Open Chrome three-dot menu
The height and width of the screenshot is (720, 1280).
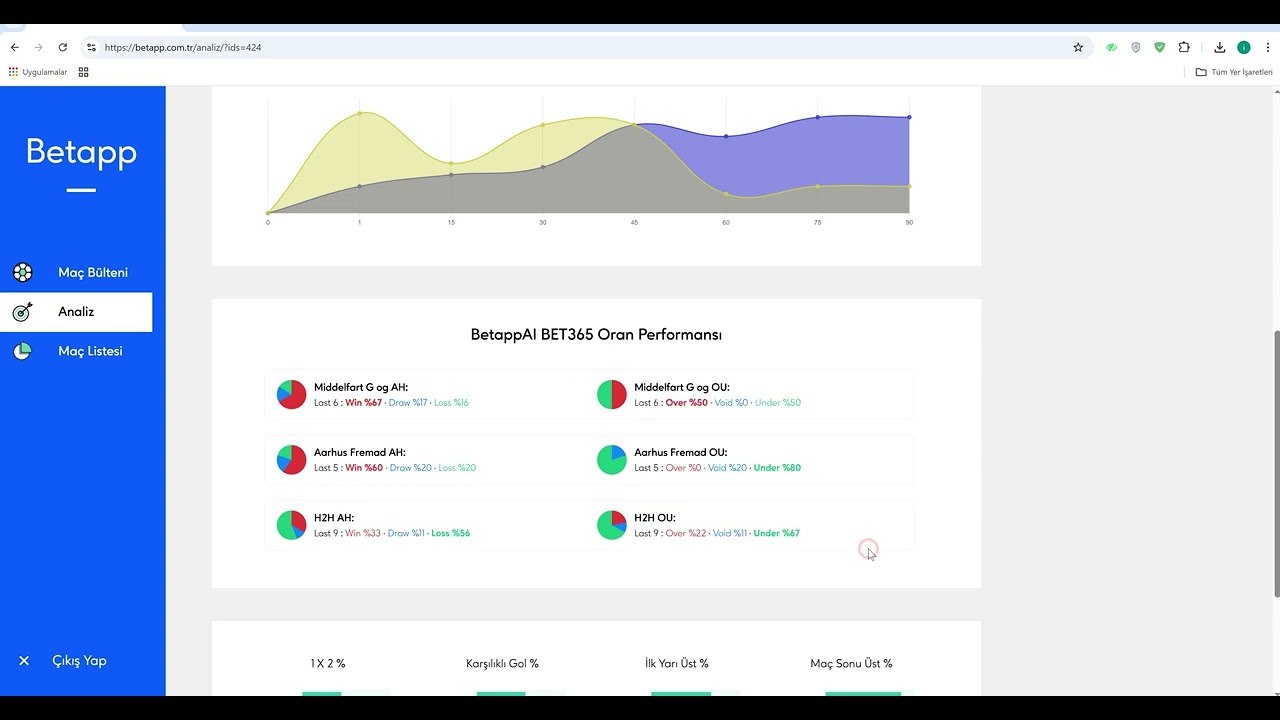[1268, 47]
